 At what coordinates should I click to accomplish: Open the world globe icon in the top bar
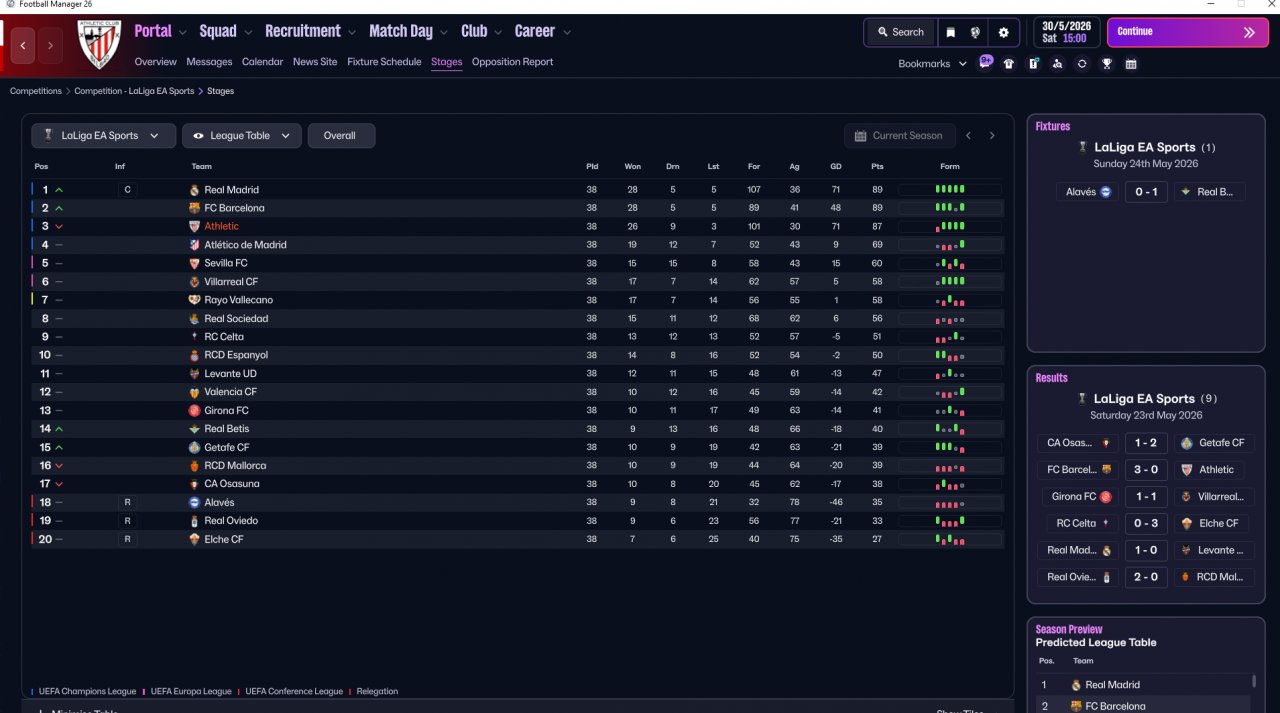point(975,32)
